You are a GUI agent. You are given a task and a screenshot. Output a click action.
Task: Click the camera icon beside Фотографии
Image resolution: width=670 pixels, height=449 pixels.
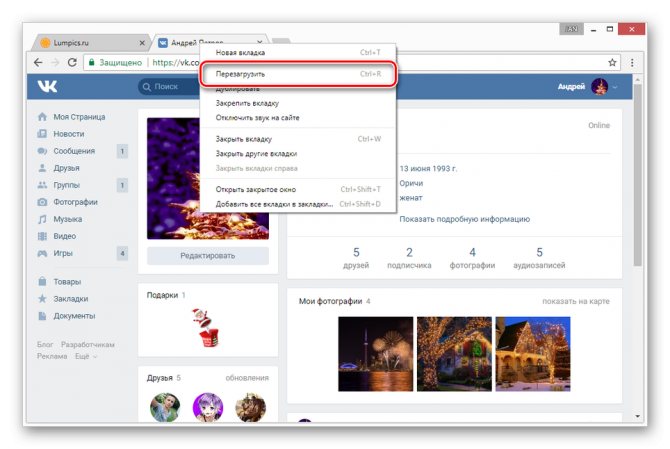coord(42,202)
